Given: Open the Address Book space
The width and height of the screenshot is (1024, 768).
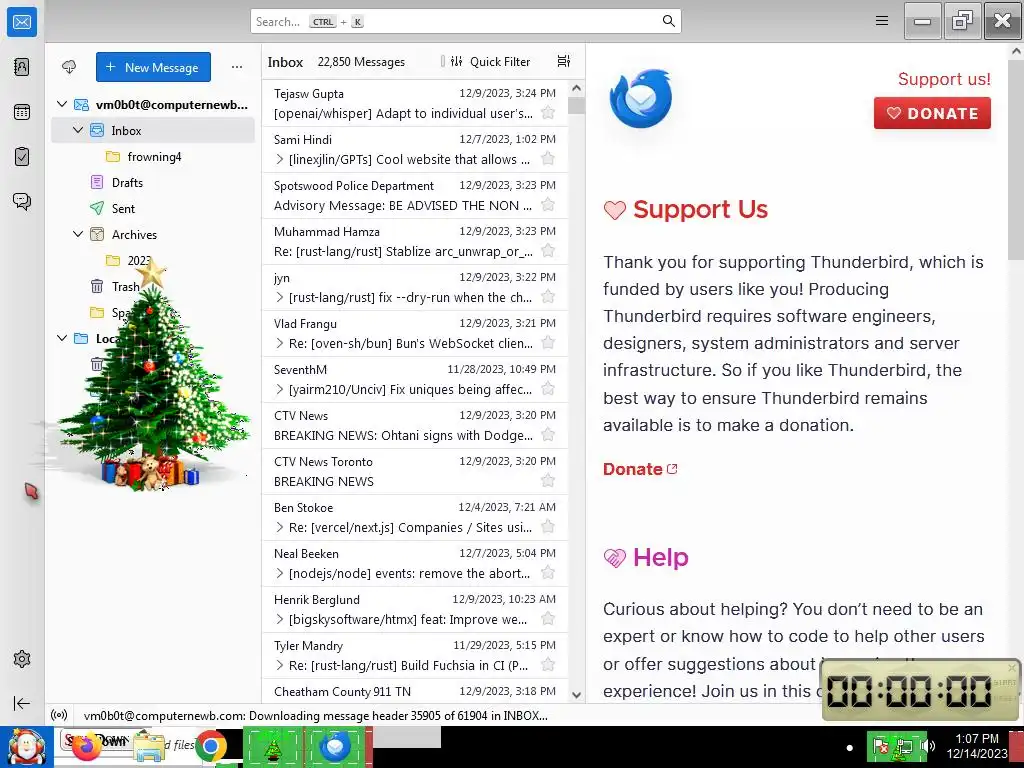Looking at the screenshot, I should (22, 67).
